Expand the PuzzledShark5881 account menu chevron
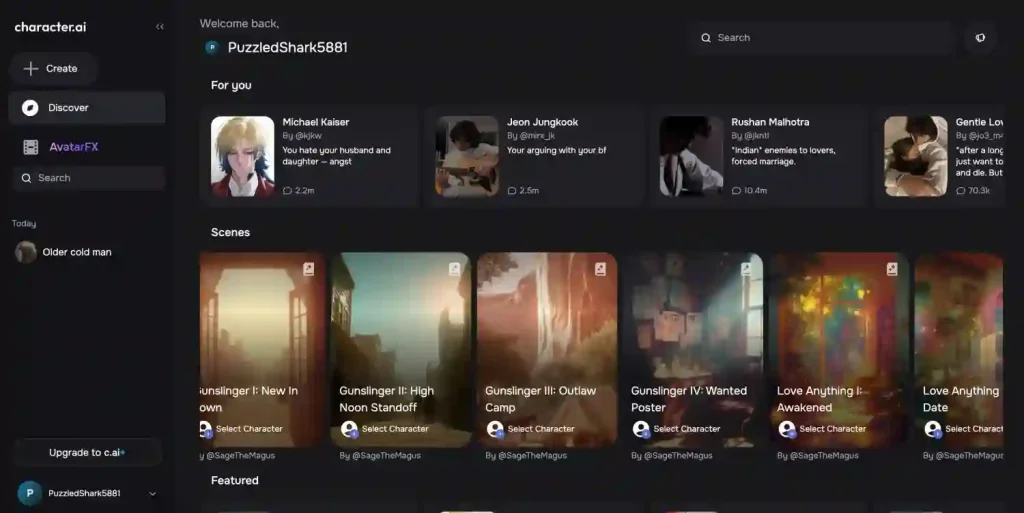 pyautogui.click(x=152, y=494)
